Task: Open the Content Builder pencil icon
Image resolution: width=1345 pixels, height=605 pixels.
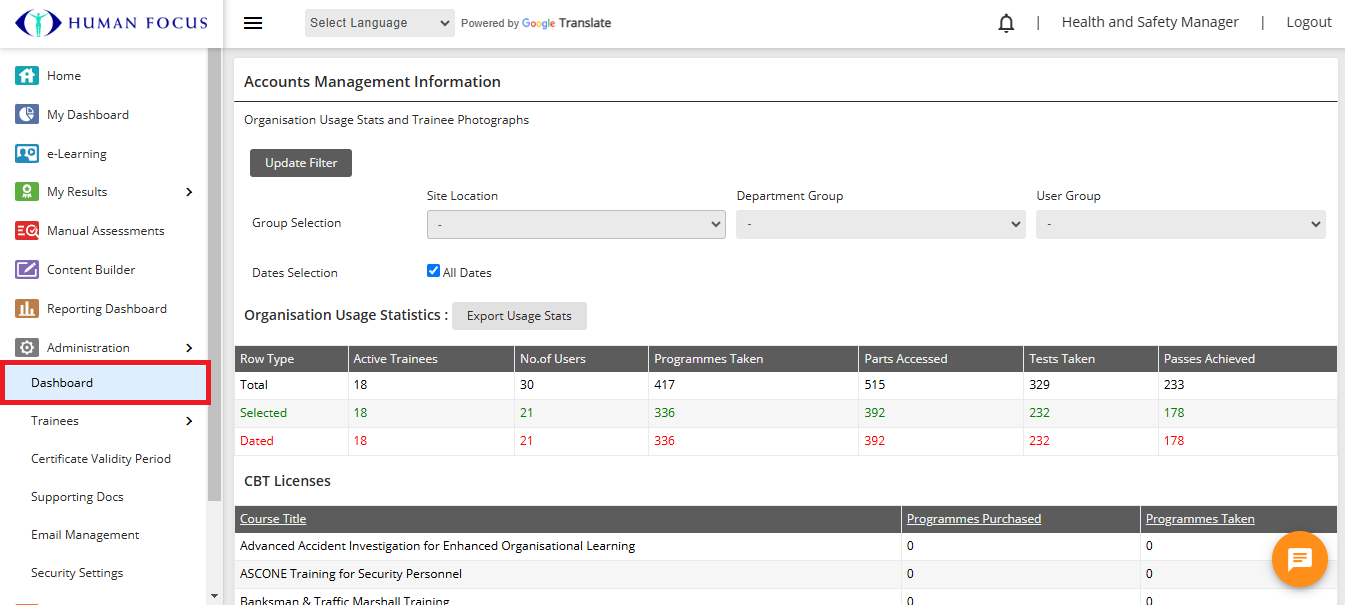Action: (27, 270)
